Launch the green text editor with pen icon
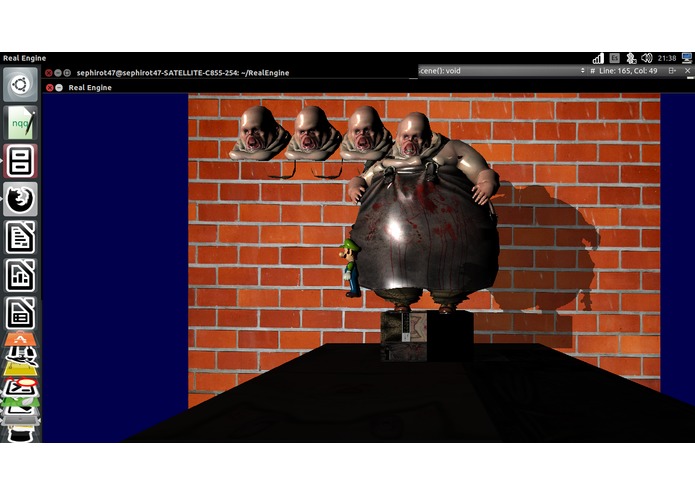 [20, 123]
